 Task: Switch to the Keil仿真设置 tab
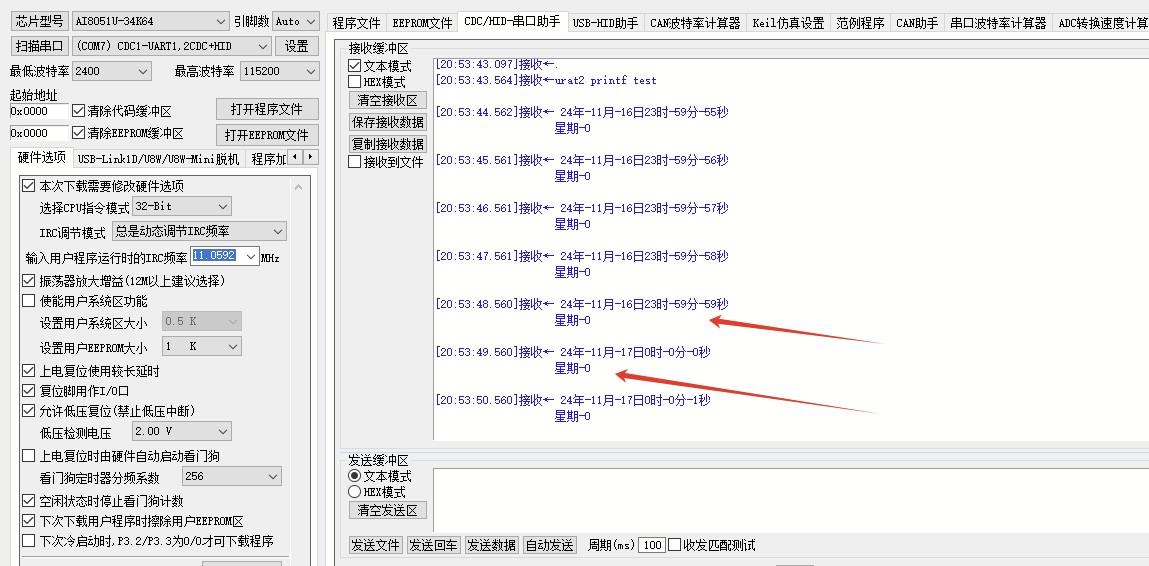(788, 23)
